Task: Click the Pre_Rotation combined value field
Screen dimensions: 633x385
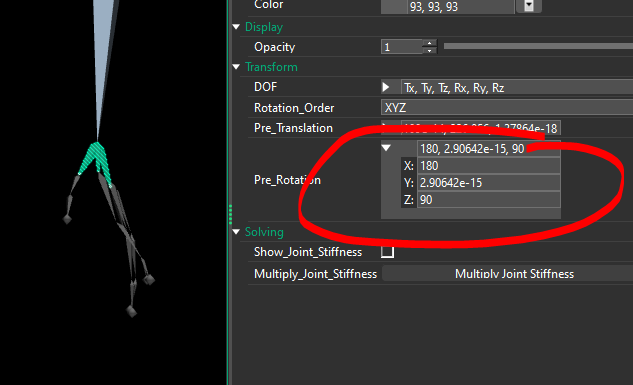Action: [x=488, y=149]
